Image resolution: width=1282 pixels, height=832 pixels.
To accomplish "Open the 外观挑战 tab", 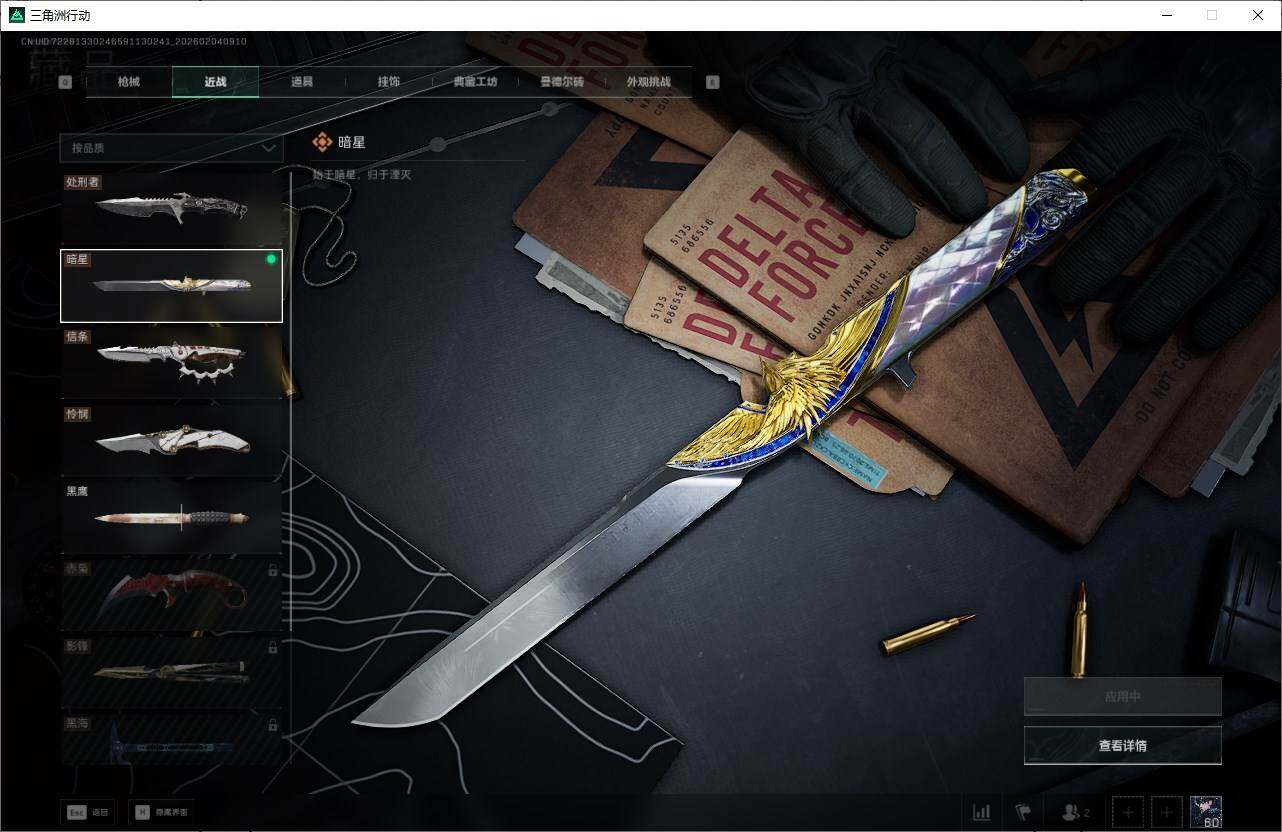I will click(x=648, y=82).
